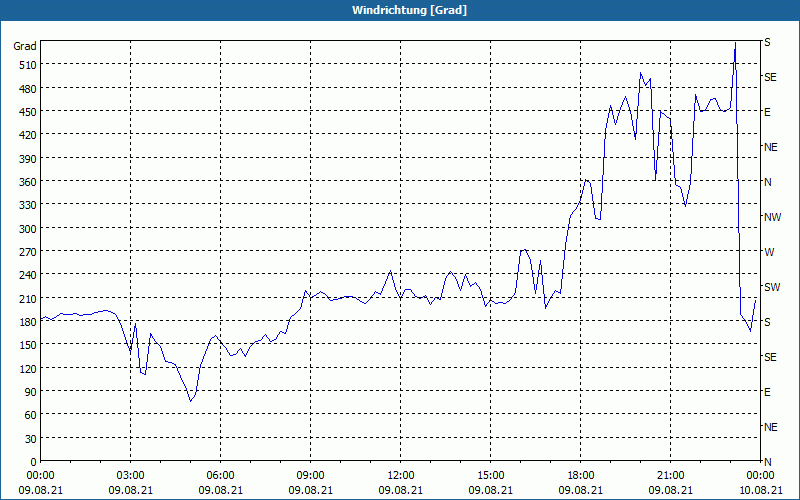Click the 03:00 time axis label
The image size is (800, 500).
point(131,476)
